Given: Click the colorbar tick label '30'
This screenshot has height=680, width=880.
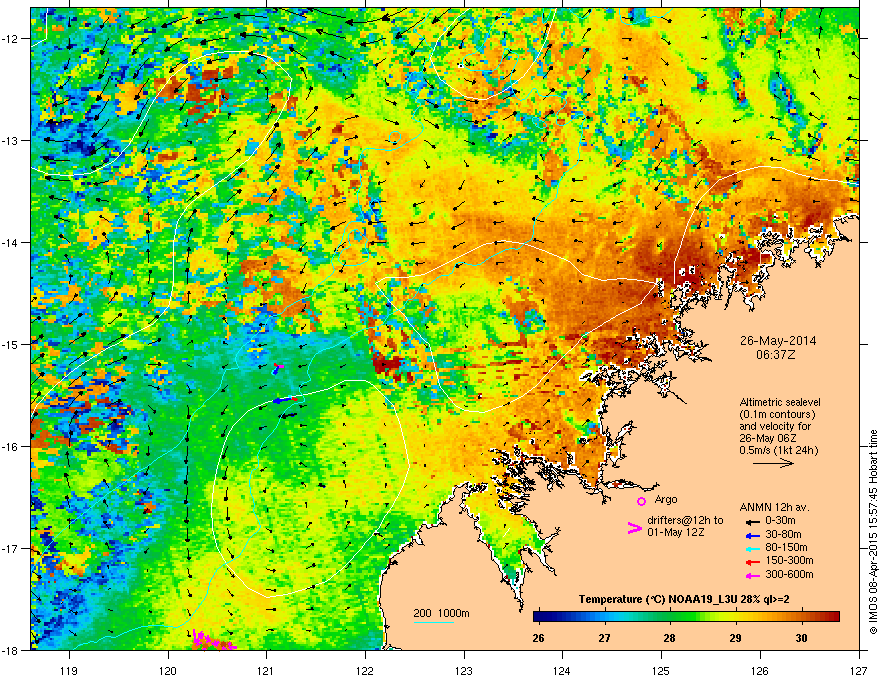Looking at the screenshot, I should [801, 638].
